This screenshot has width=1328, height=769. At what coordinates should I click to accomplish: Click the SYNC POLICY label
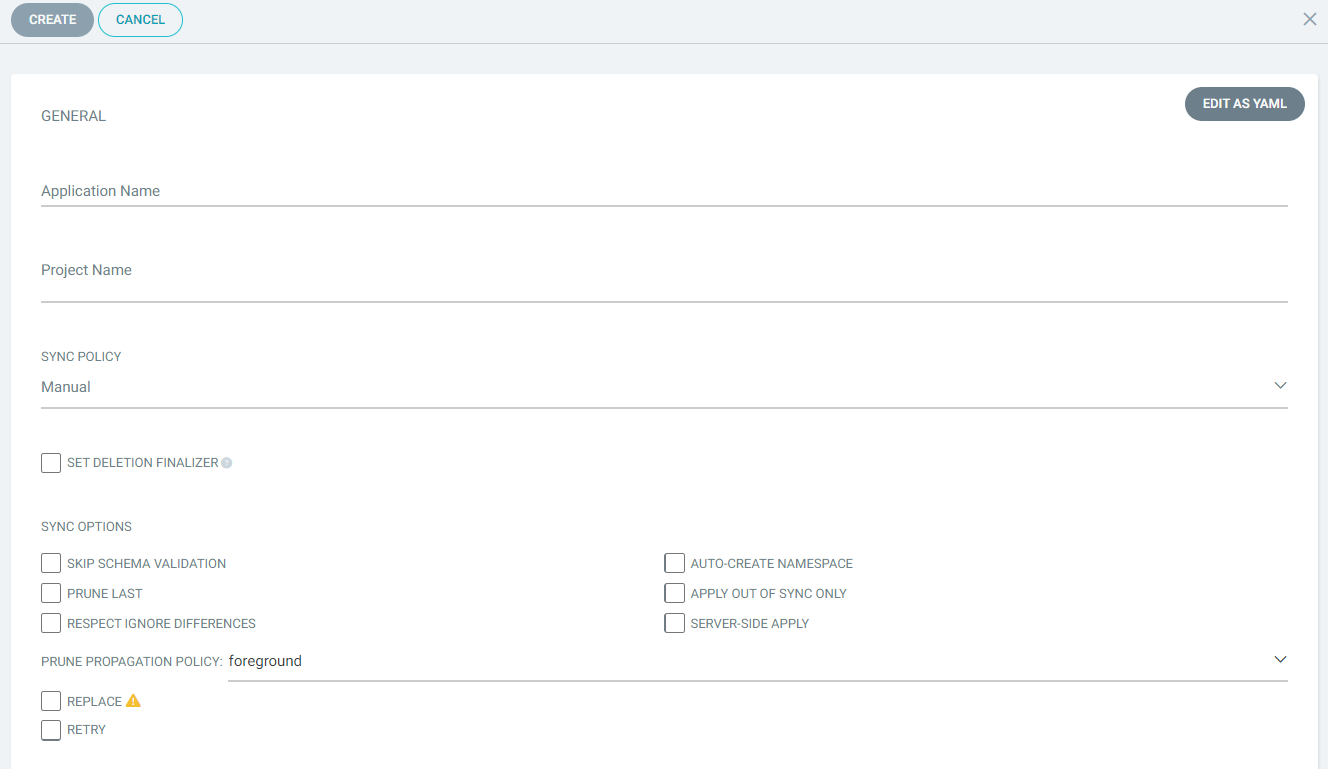(81, 357)
